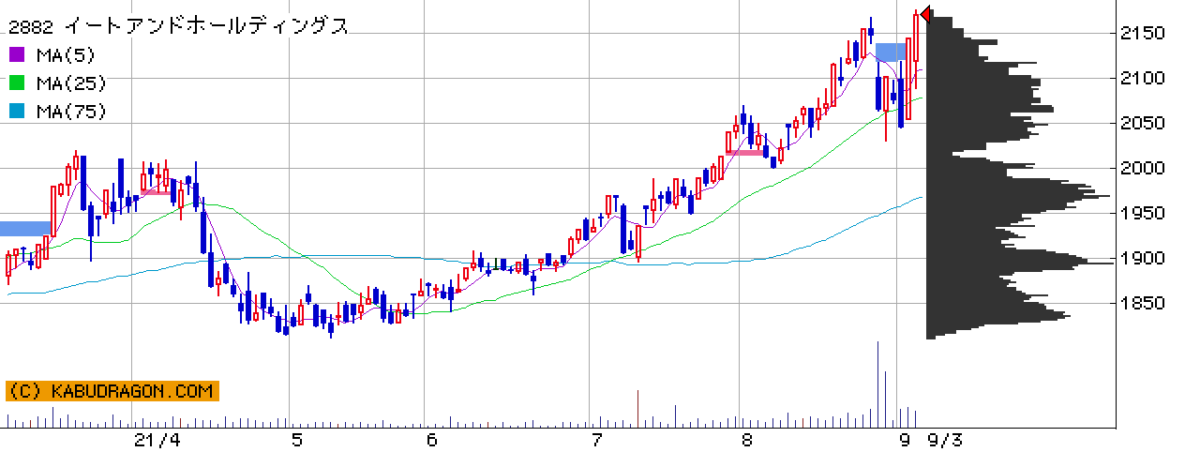Click the blue gap box near 2150
Viewport: 1200px width, 452px height.
(891, 52)
